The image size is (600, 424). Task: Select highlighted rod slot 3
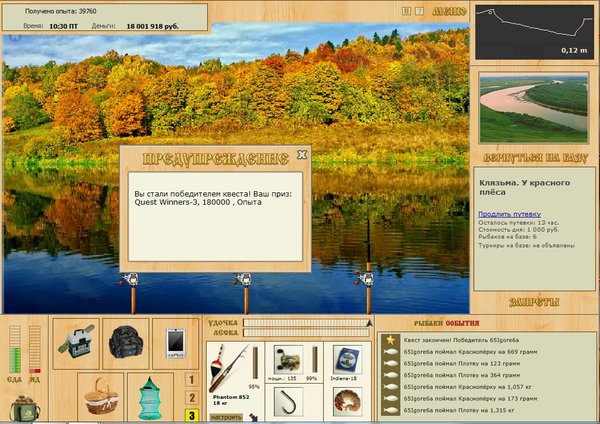pos(192,416)
